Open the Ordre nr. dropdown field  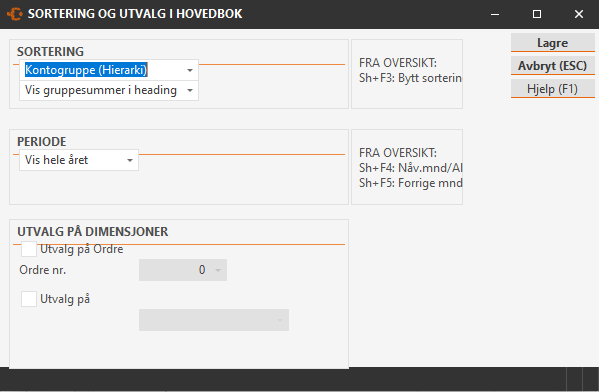[x=183, y=270]
